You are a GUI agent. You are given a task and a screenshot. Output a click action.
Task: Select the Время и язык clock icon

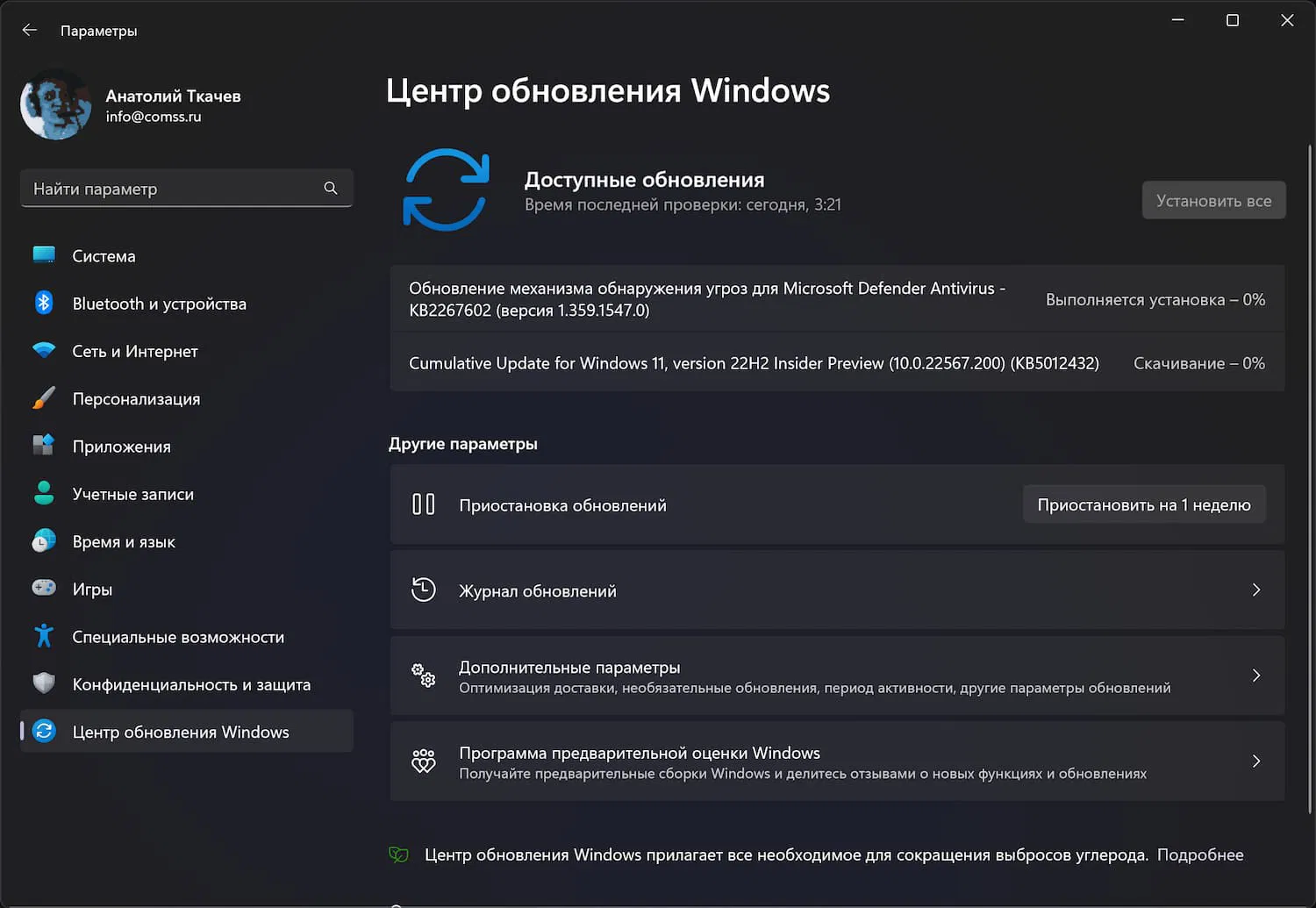click(44, 540)
